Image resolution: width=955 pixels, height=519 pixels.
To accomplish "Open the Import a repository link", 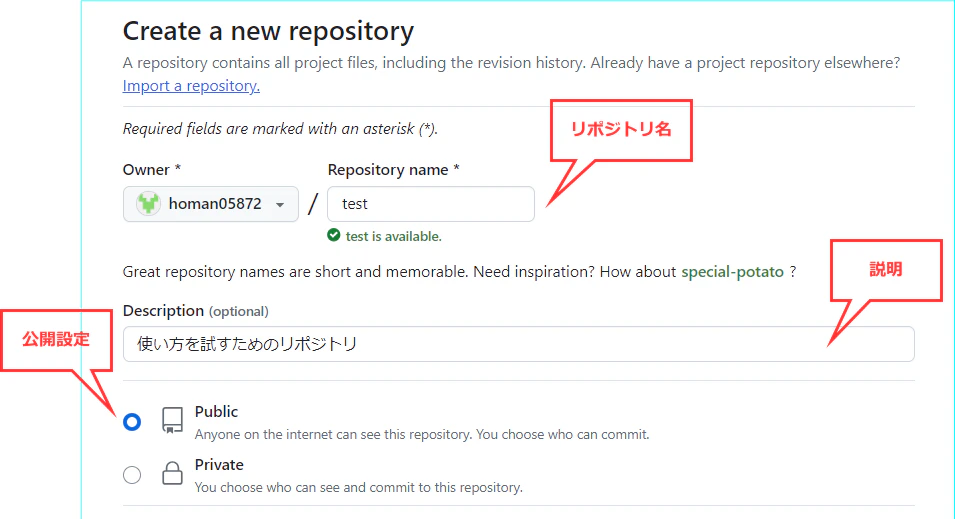I will 191,86.
